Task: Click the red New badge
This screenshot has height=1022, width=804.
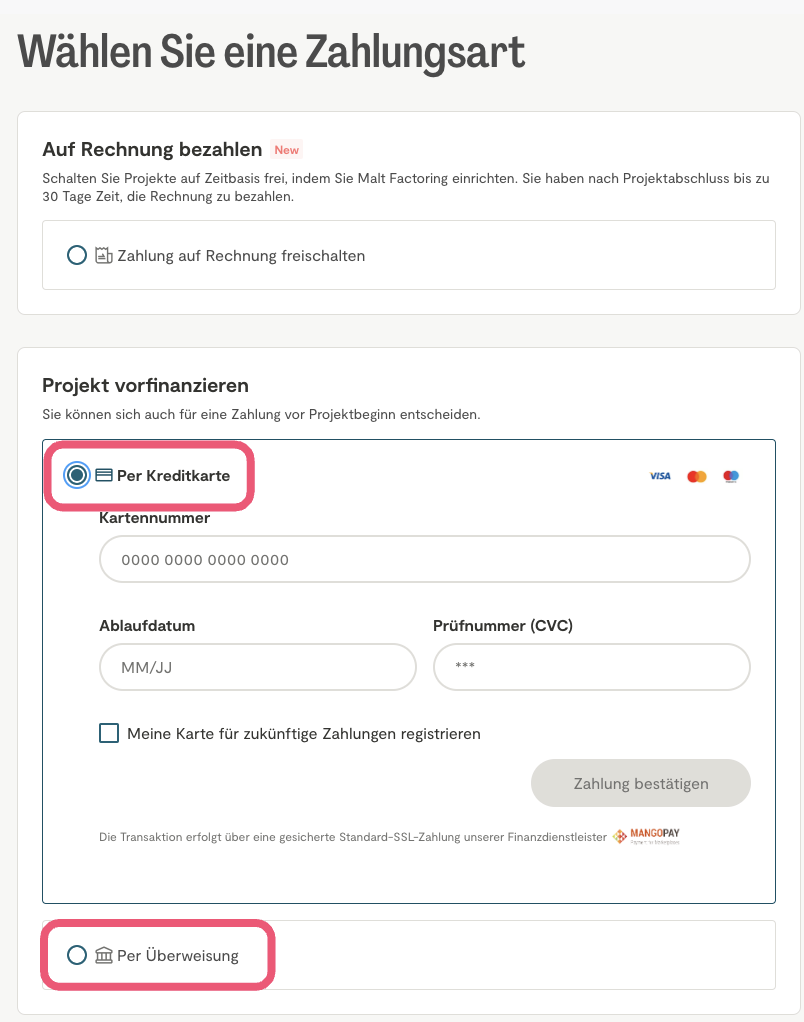Action: coord(287,150)
